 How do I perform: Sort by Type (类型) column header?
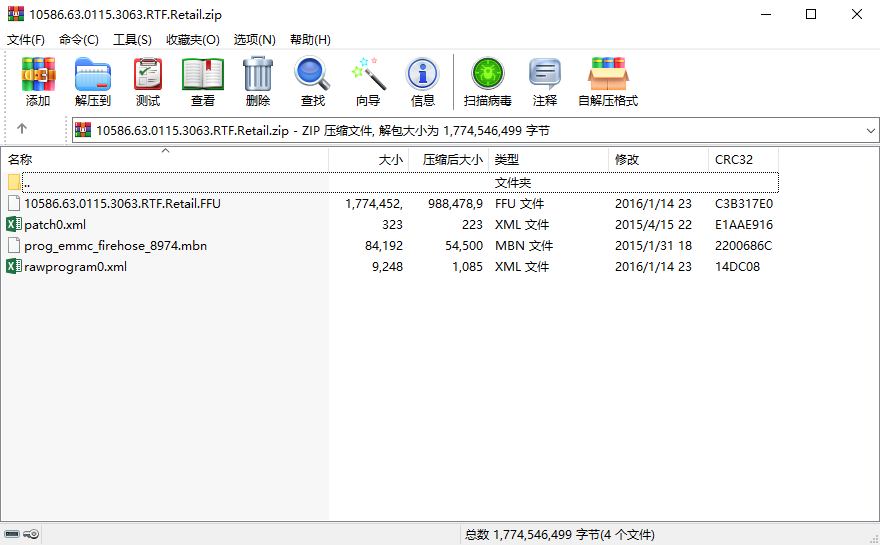tap(548, 159)
